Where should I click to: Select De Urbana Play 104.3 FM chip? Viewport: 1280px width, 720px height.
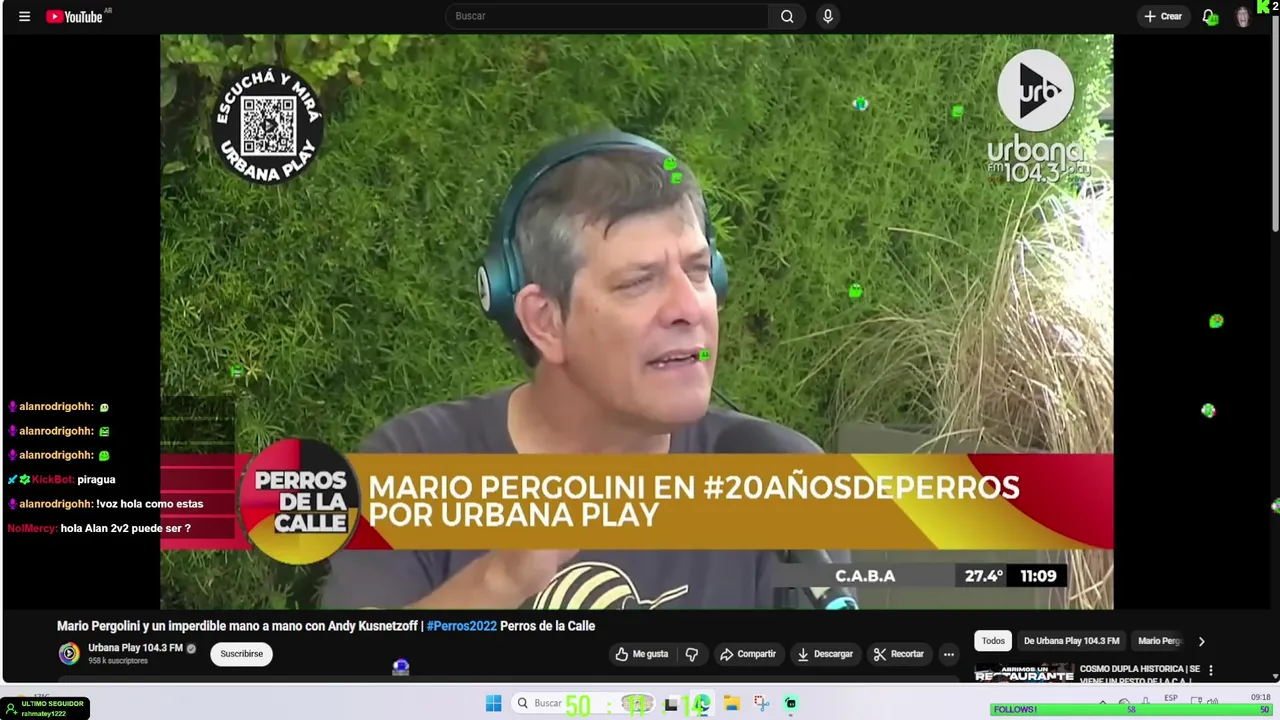[x=1071, y=641]
